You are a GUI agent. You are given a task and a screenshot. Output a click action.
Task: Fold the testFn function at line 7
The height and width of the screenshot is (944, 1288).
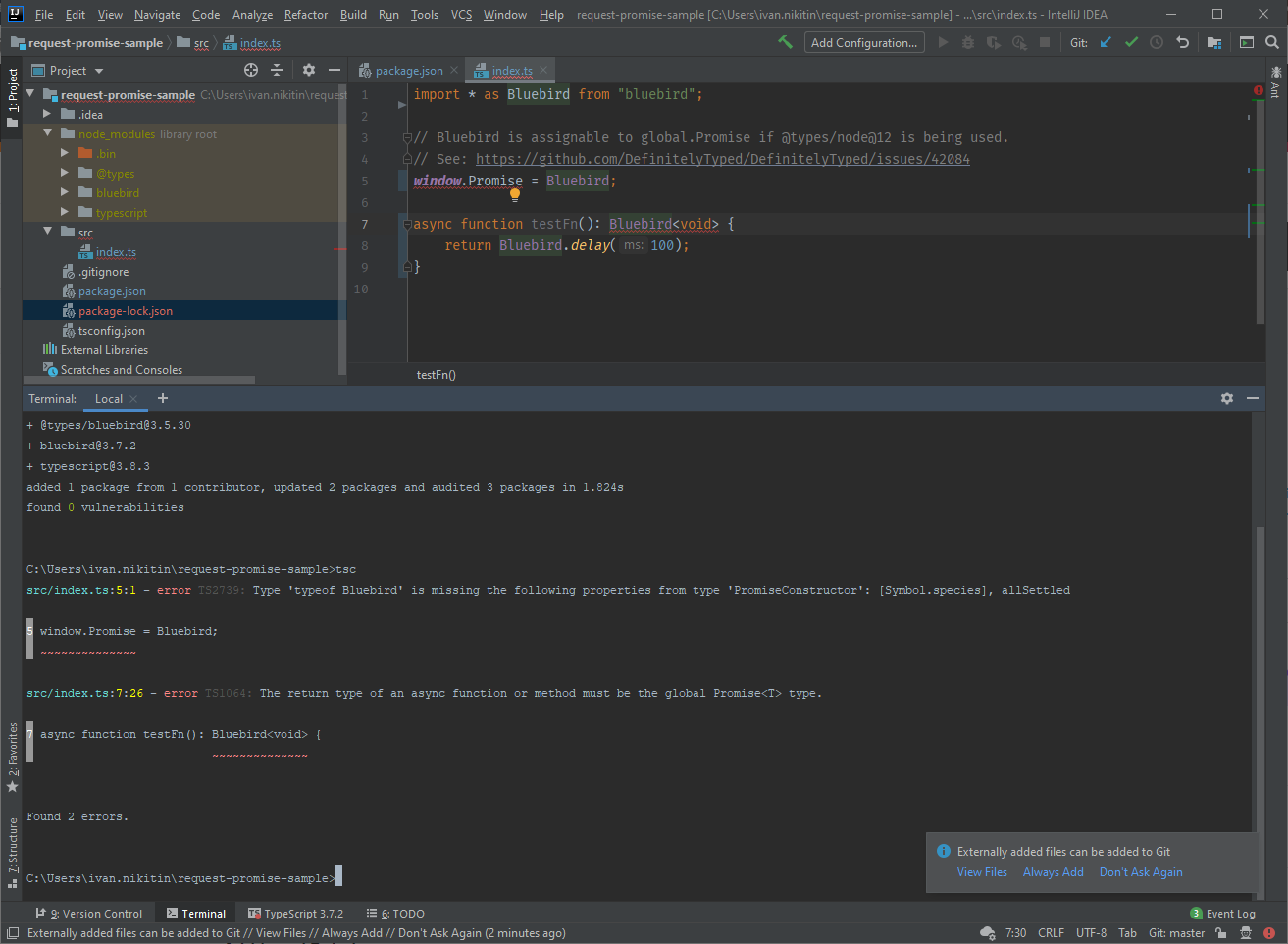(407, 224)
